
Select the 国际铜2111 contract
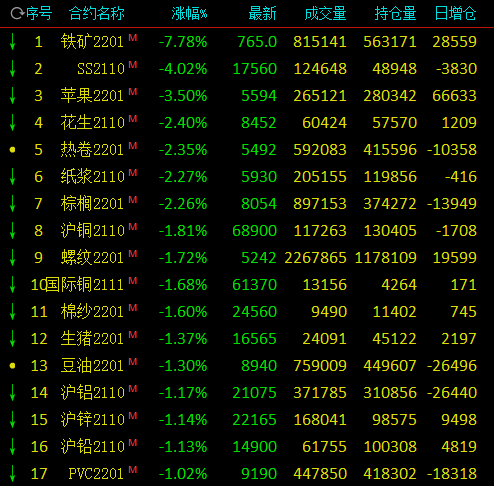(84, 285)
